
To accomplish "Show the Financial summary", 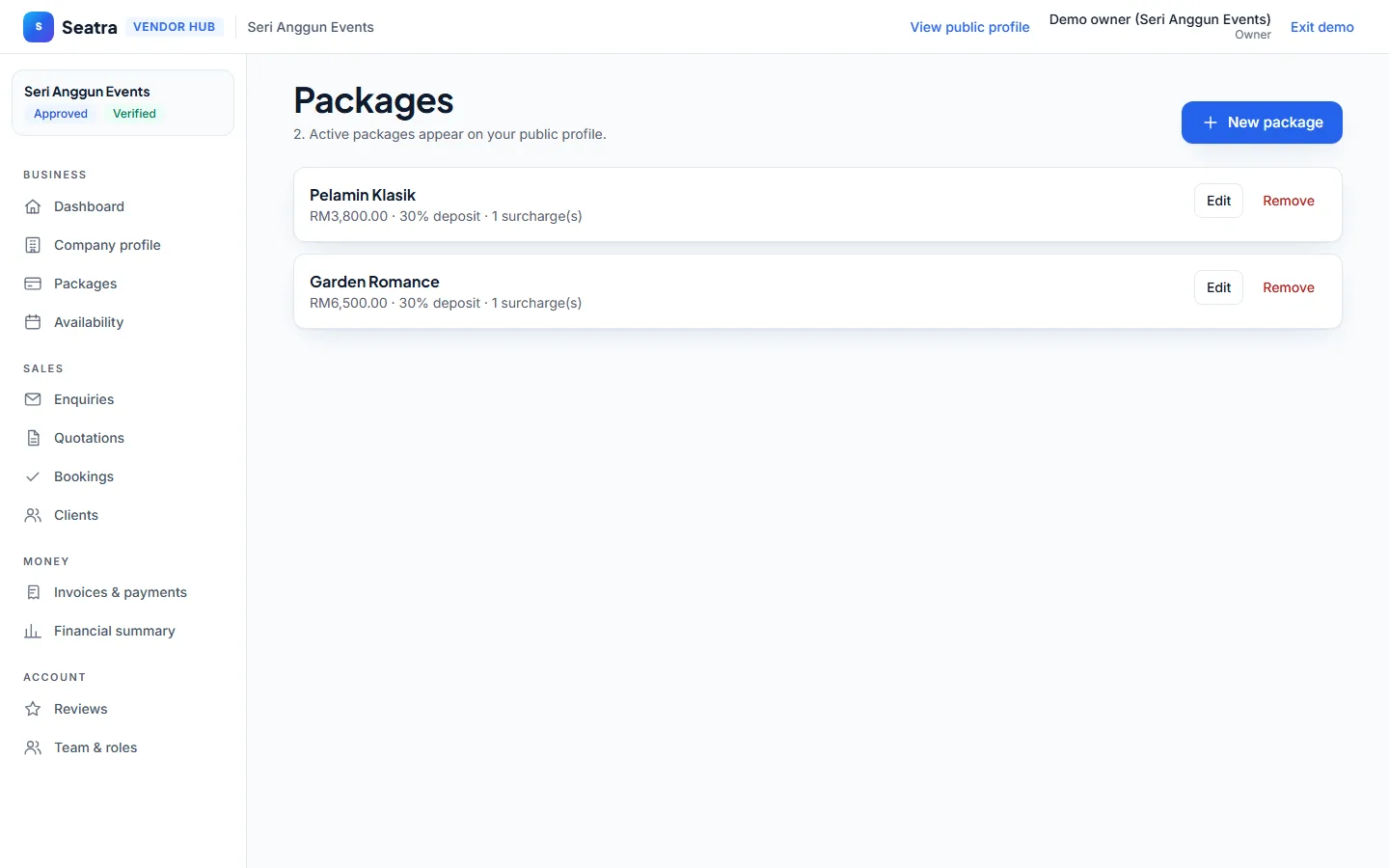I will [x=123, y=631].
